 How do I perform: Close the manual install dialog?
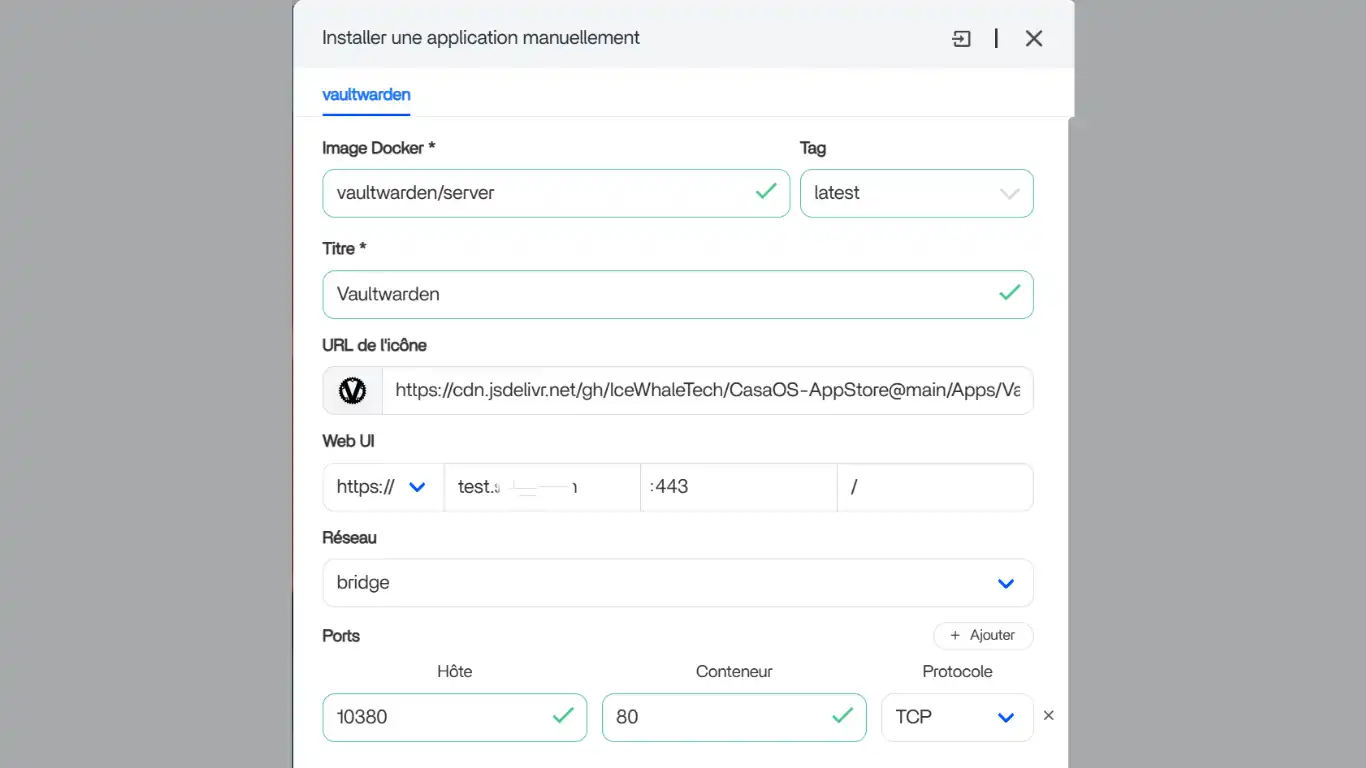click(1034, 39)
